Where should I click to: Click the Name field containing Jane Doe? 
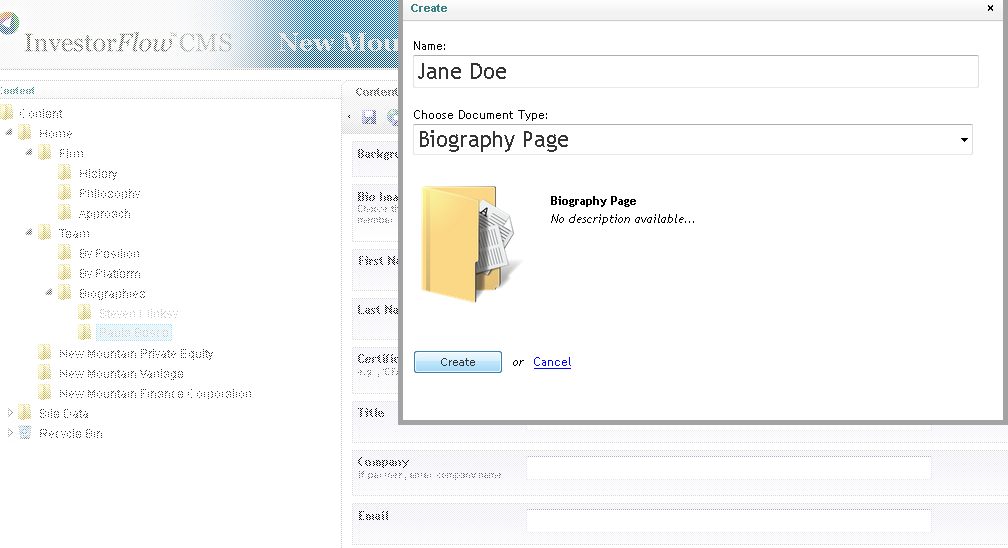[696, 71]
